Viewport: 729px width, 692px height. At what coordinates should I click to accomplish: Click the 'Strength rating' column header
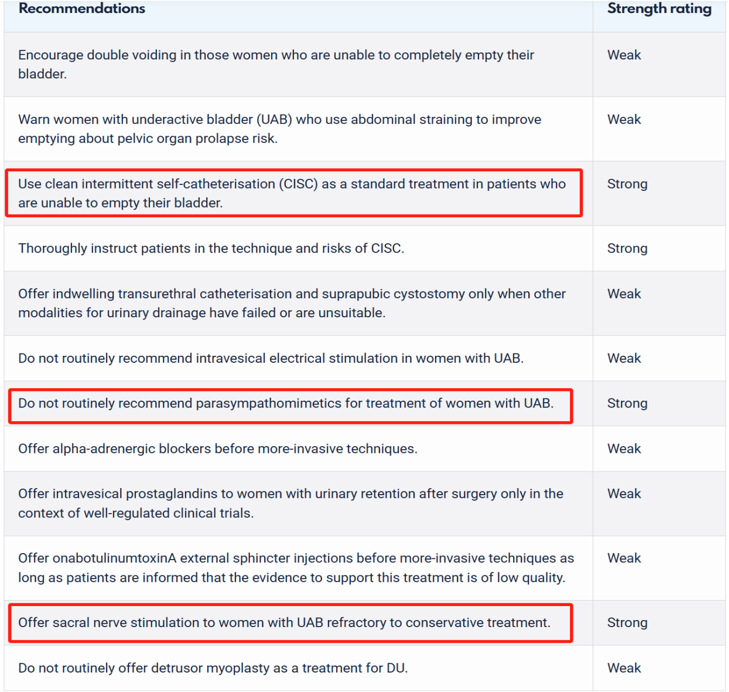[x=659, y=8]
